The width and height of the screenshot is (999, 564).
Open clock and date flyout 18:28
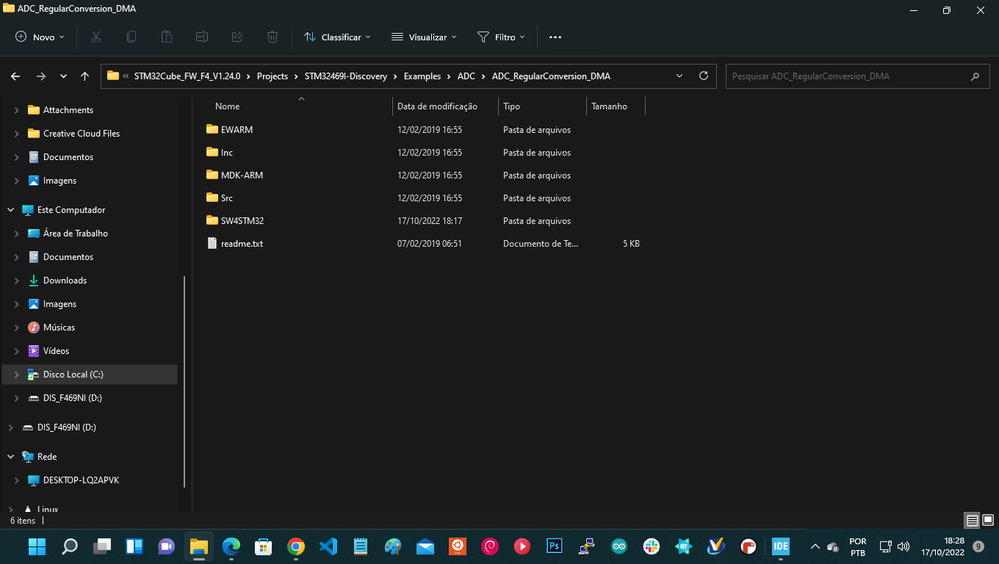point(943,546)
